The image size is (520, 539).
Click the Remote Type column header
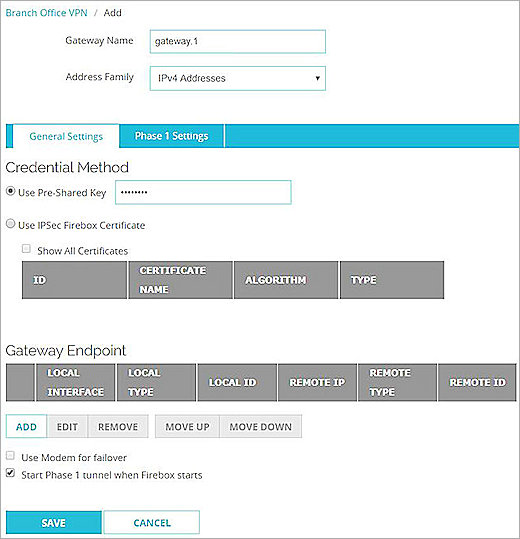pos(397,383)
